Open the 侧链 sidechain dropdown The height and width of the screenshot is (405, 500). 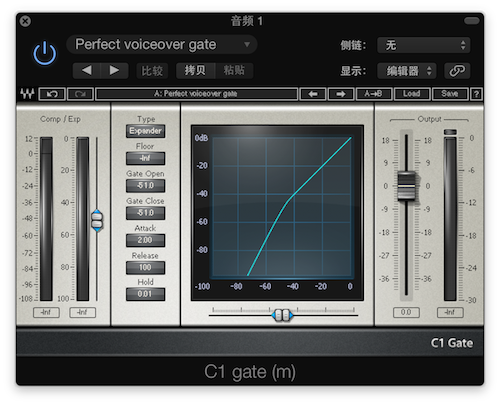(x=424, y=45)
